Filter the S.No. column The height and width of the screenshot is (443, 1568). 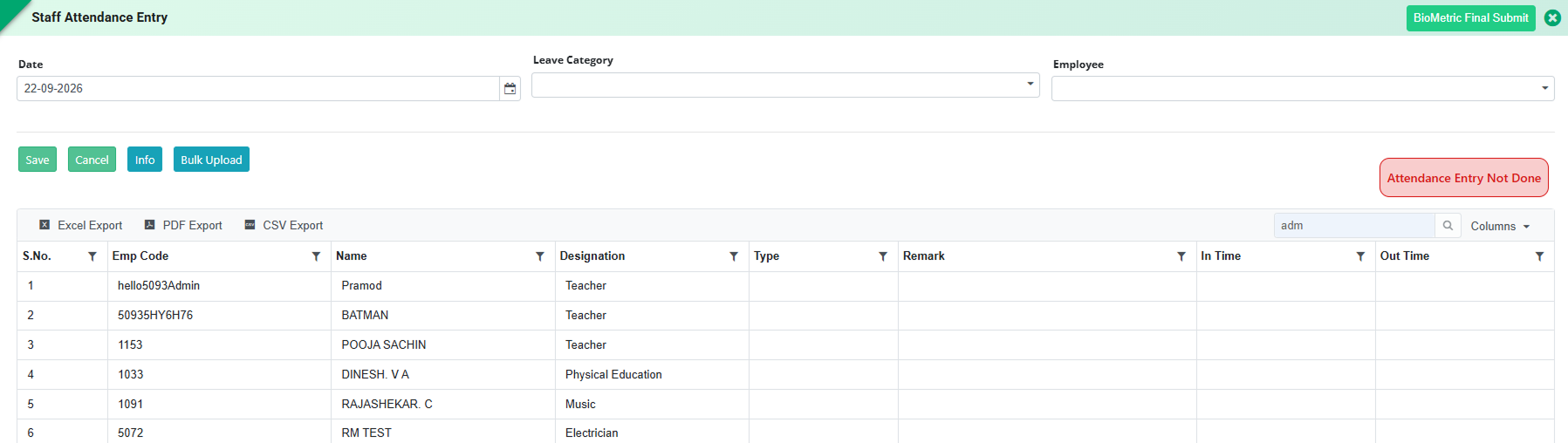pyautogui.click(x=92, y=256)
